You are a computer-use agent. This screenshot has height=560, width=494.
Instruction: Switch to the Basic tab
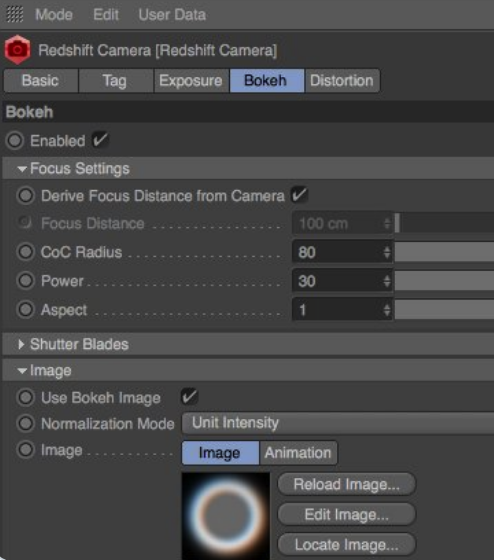[x=41, y=81]
